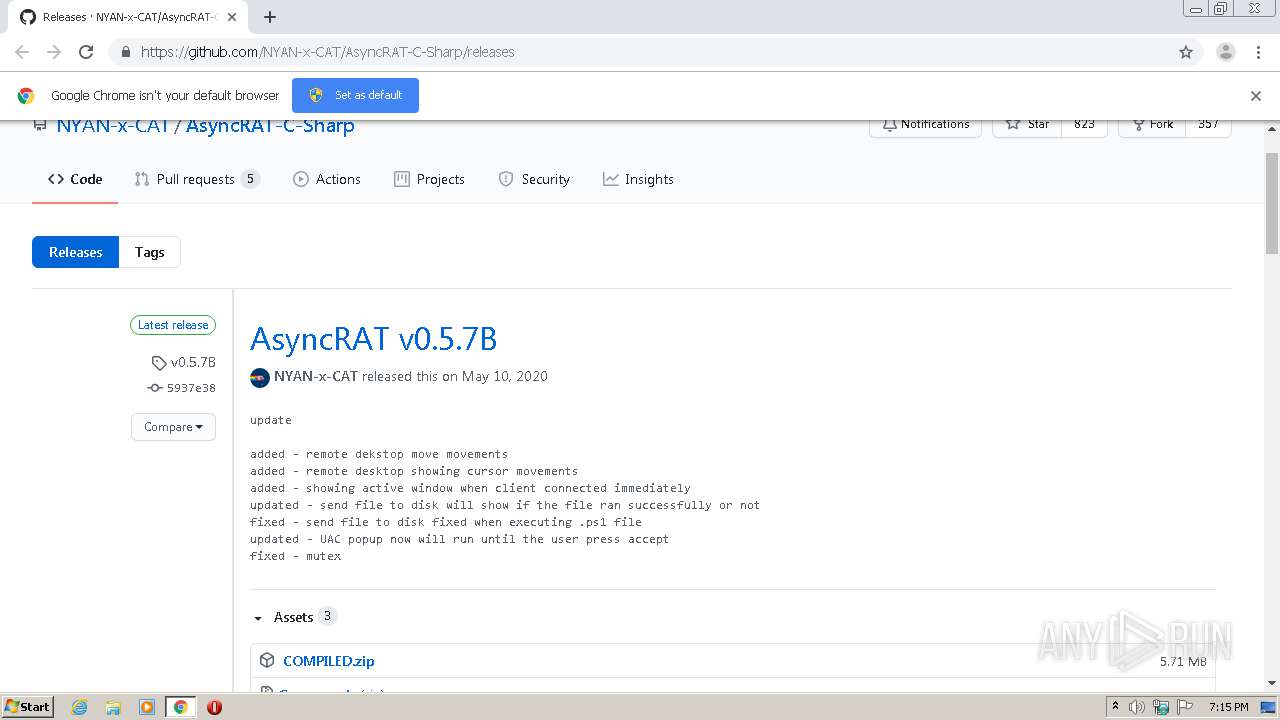
Task: Dismiss the default browser notification bar
Action: point(1256,96)
